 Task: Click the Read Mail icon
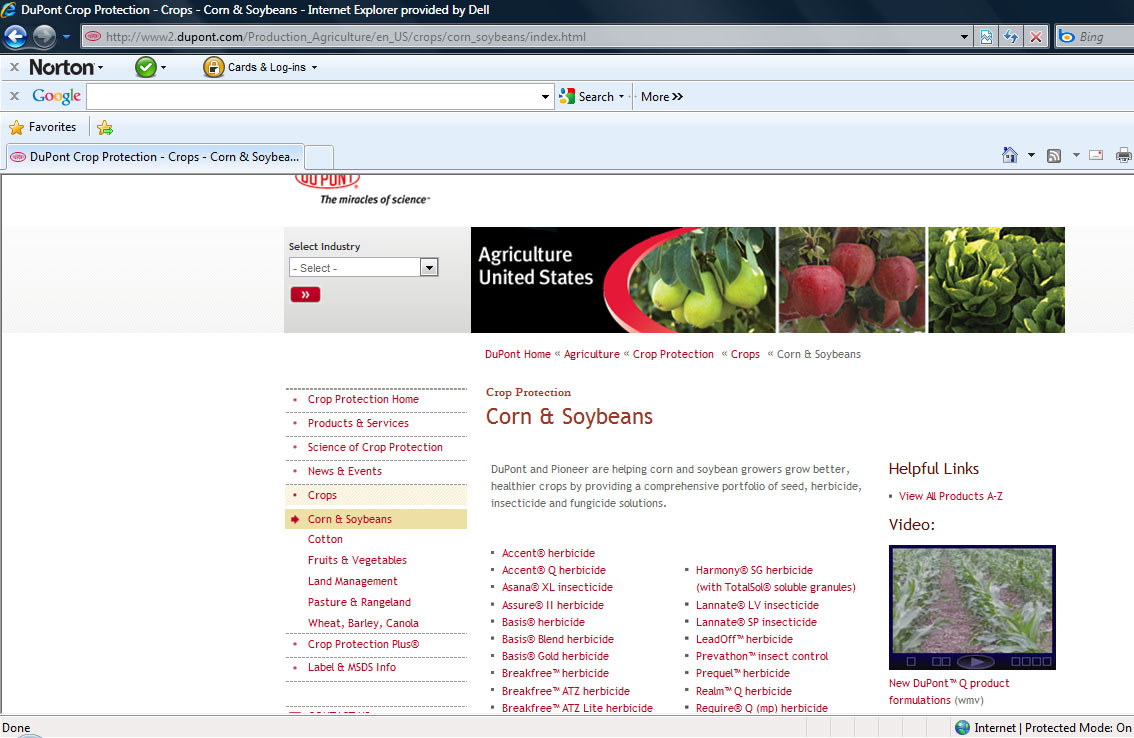1096,155
